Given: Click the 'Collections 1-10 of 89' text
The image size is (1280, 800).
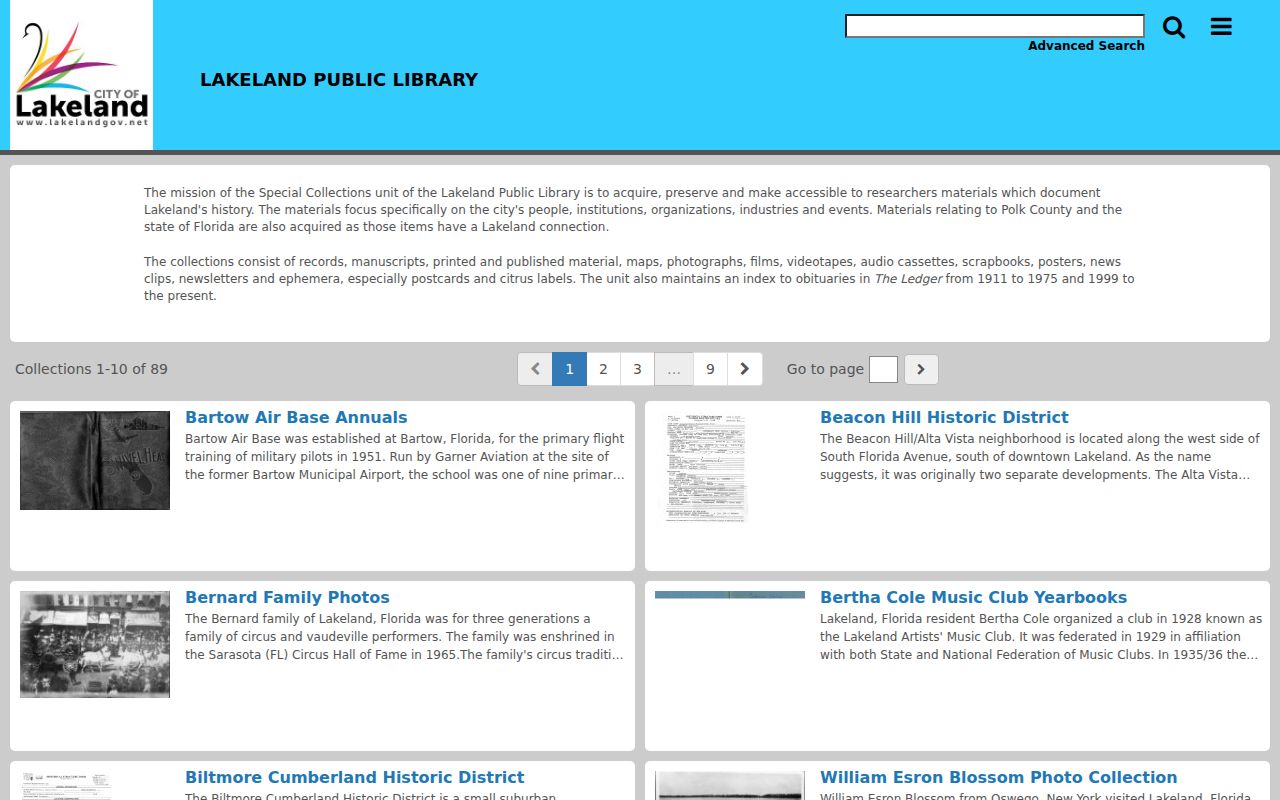Looking at the screenshot, I should [91, 369].
